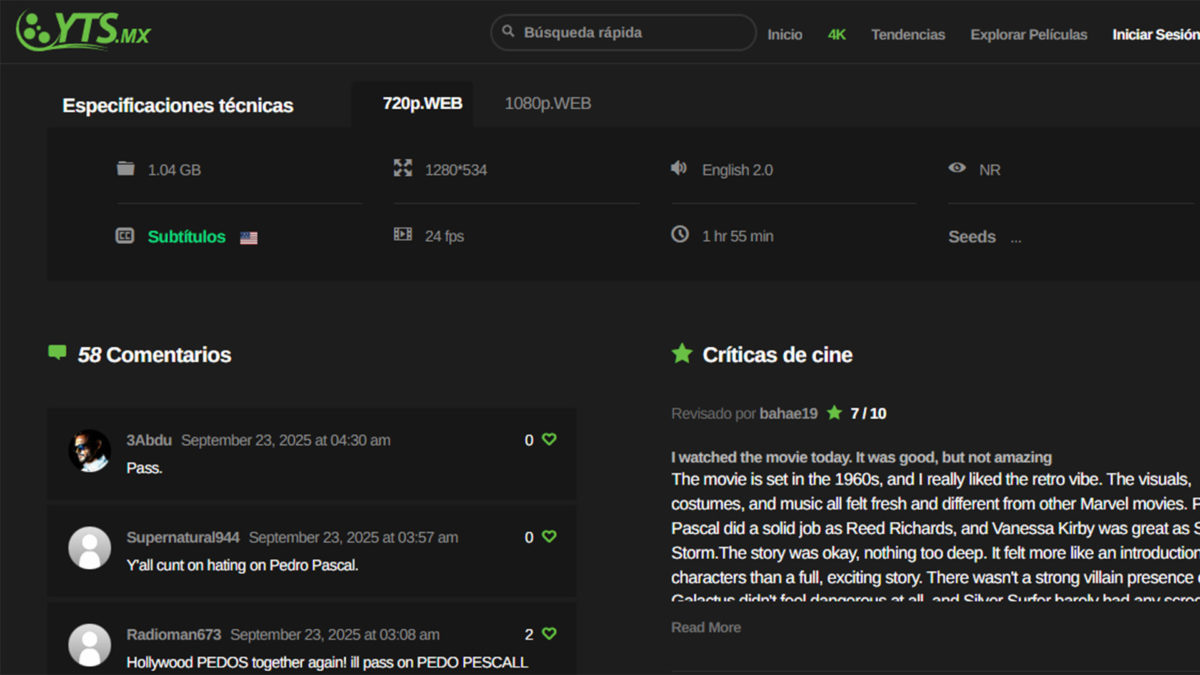Focus the Búsqueda rápida search field
Viewport: 1200px width, 675px height.
pyautogui.click(x=623, y=32)
